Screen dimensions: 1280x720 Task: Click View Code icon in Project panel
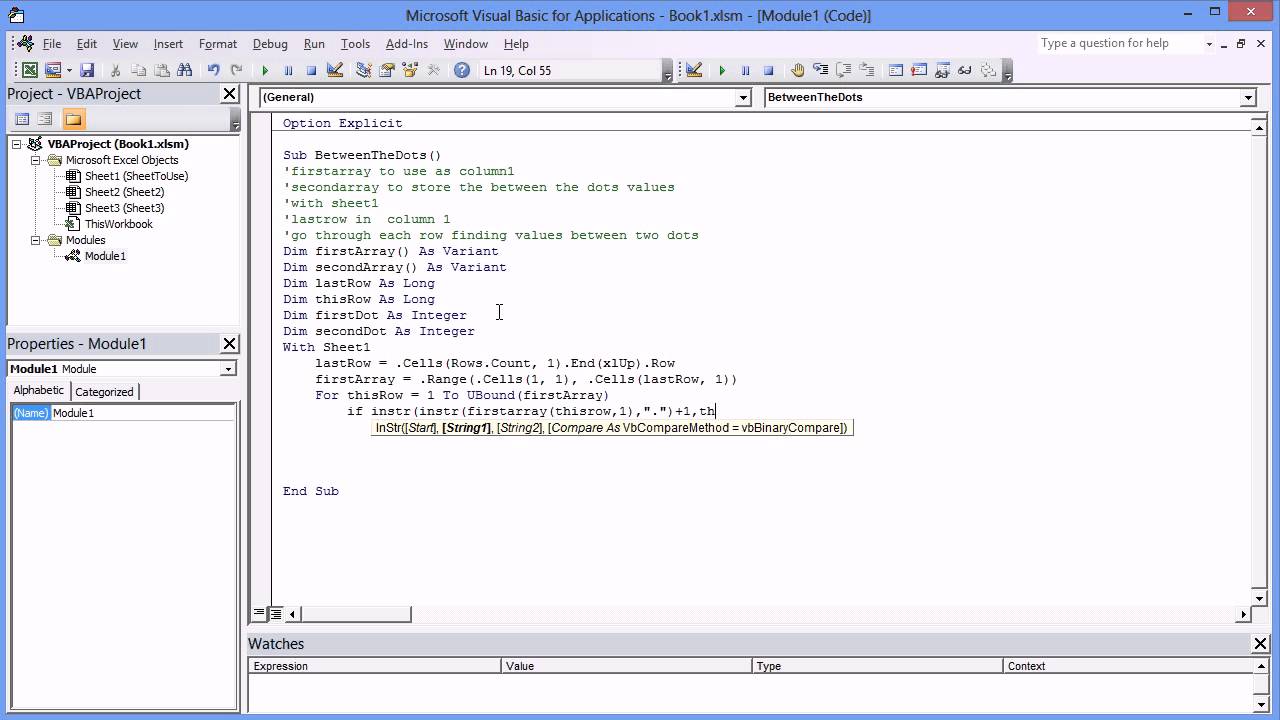[x=21, y=119]
